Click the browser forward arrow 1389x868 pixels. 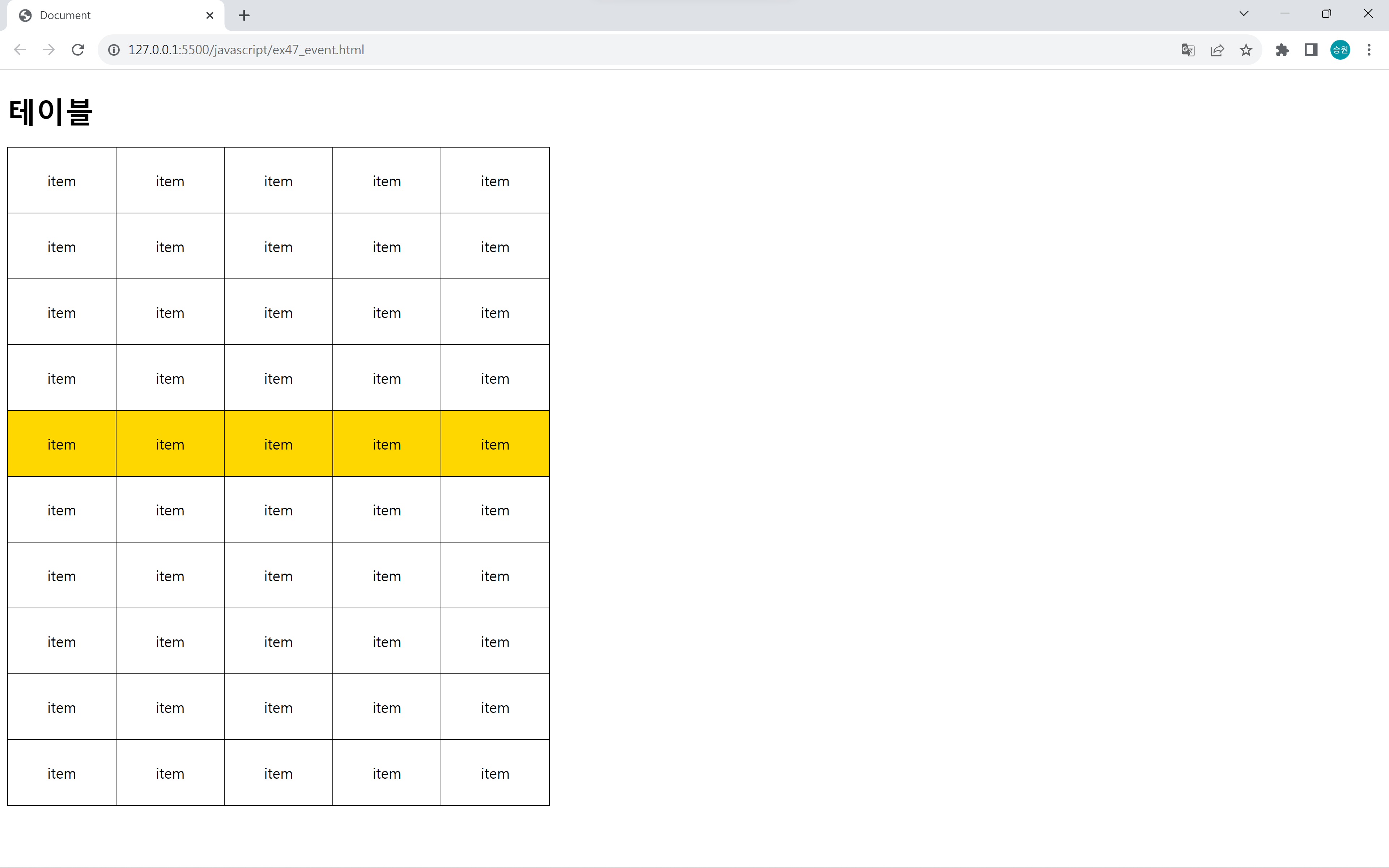[49, 50]
